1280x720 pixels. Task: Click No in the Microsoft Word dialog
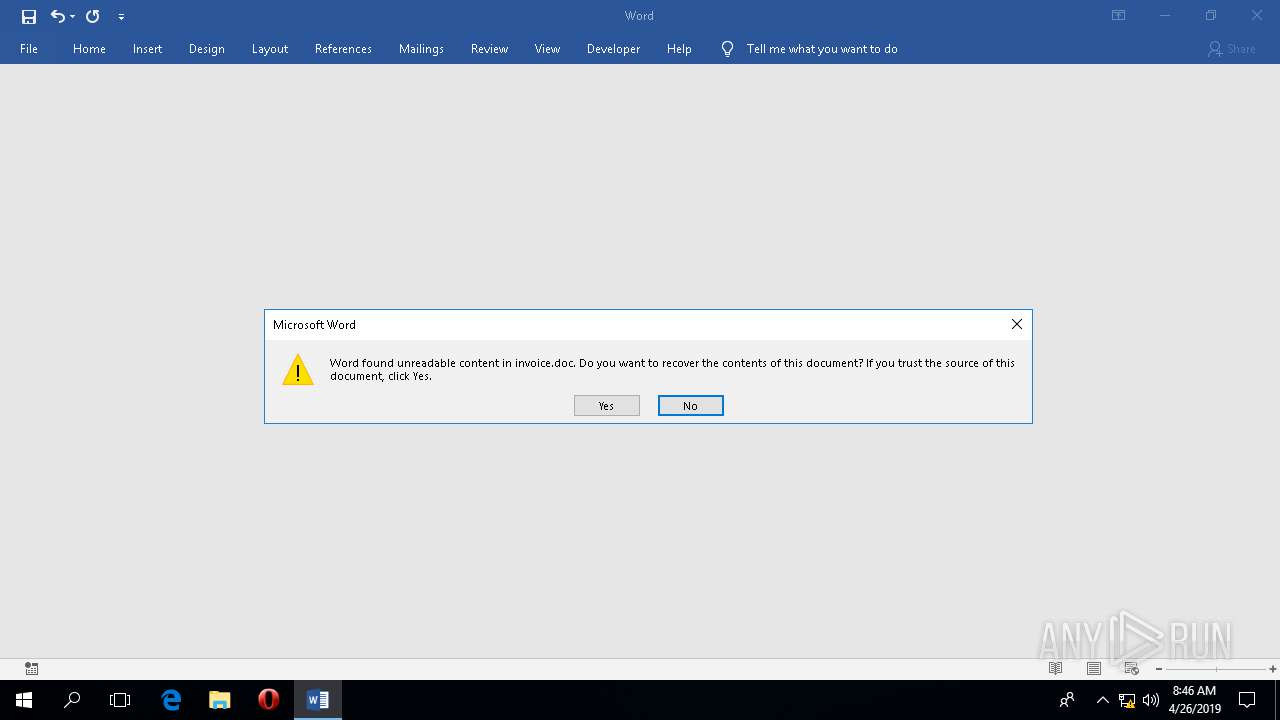coord(690,406)
